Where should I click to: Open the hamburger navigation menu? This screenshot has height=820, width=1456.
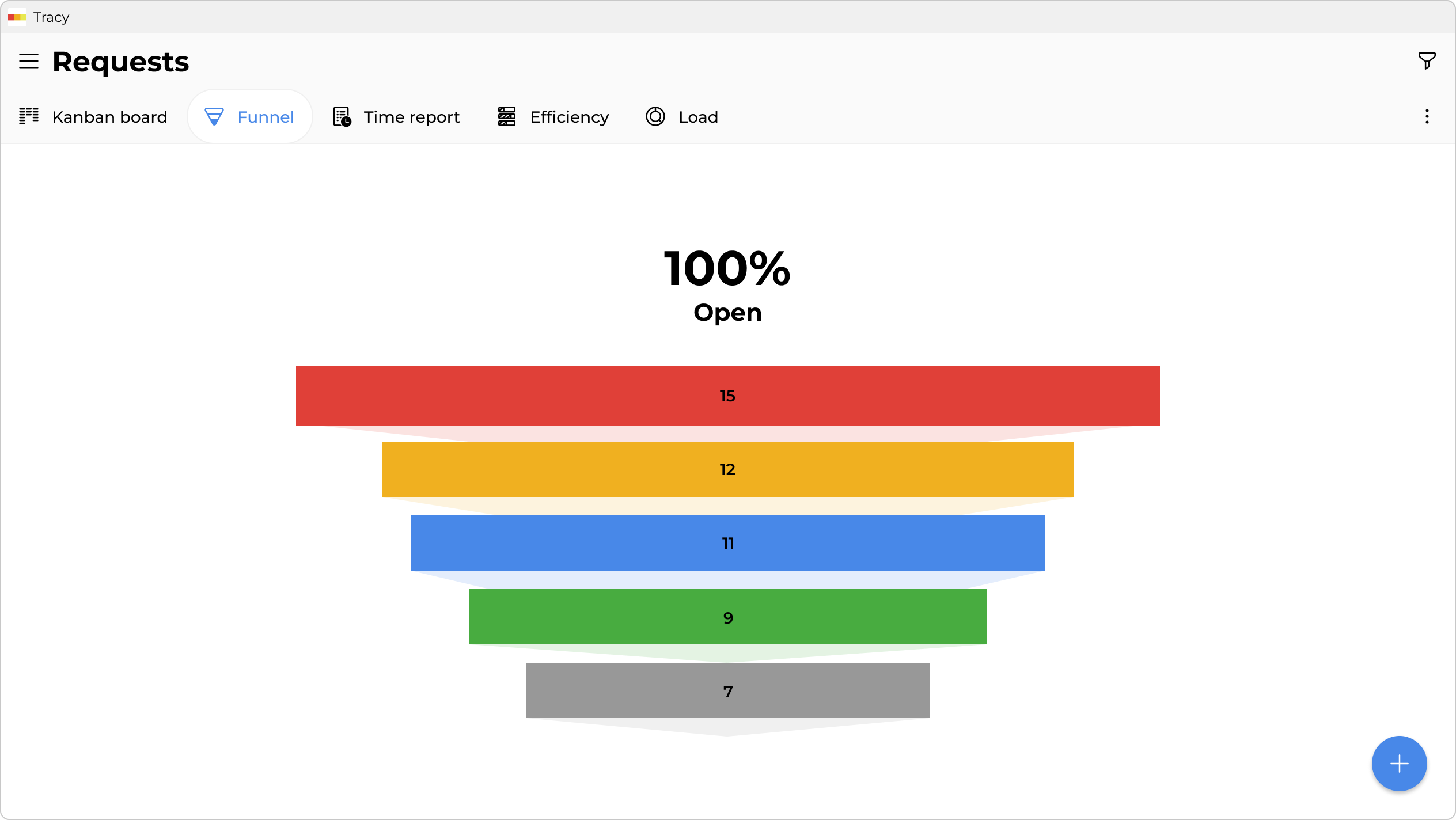[x=29, y=61]
